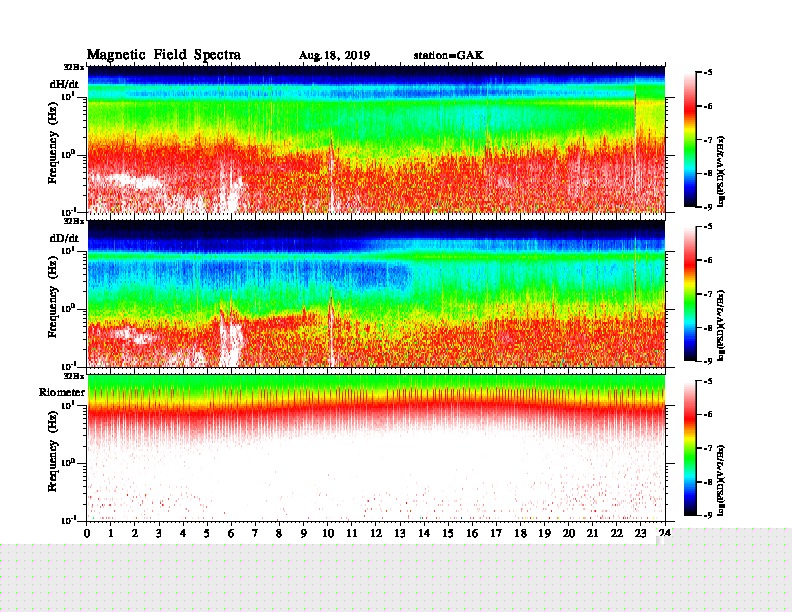792x612 pixels.
Task: Click hour tick label "5" on time axis
Action: point(207,533)
